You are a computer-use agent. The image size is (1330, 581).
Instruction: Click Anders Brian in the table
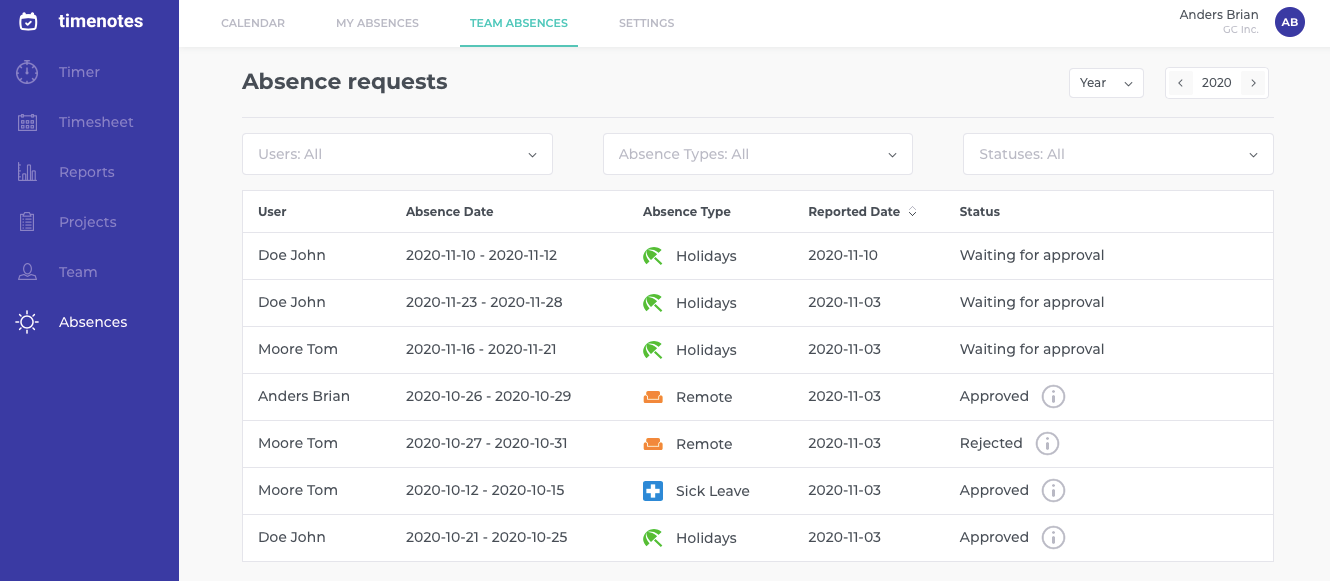coord(304,396)
